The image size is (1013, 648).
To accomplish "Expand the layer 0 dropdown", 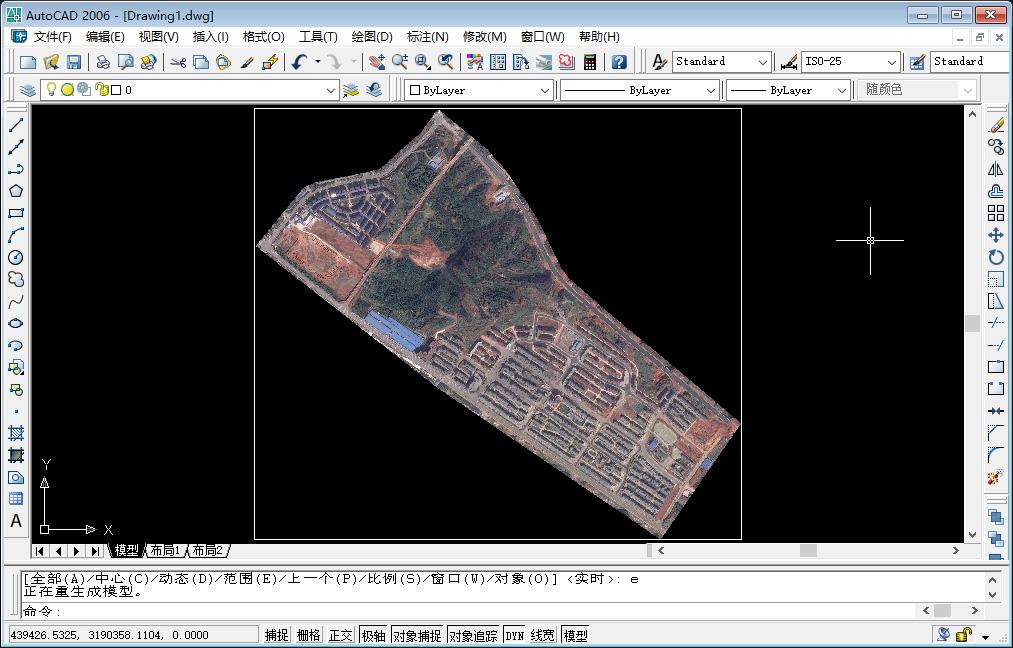I will [330, 90].
